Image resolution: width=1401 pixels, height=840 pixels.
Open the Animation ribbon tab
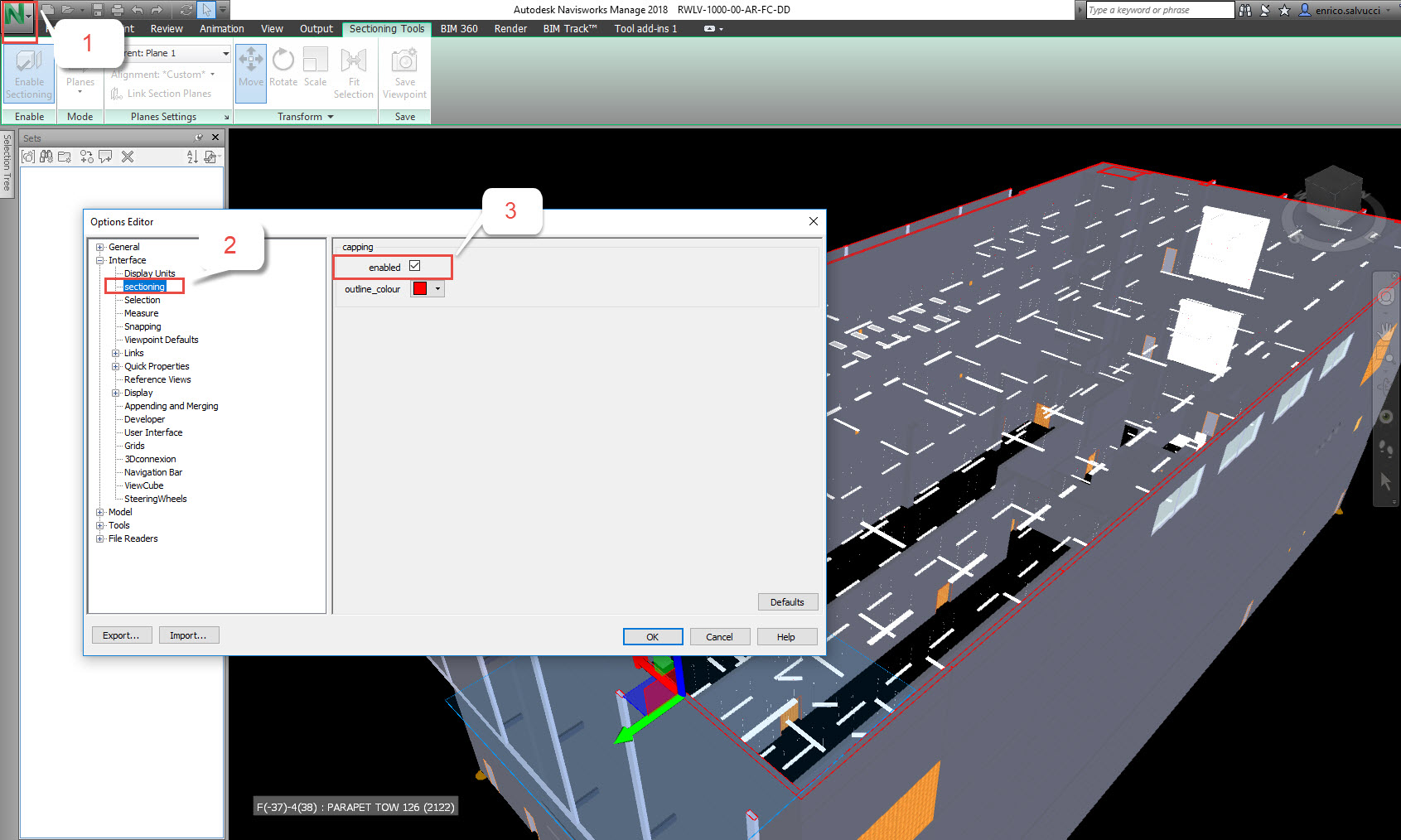pyautogui.click(x=222, y=29)
